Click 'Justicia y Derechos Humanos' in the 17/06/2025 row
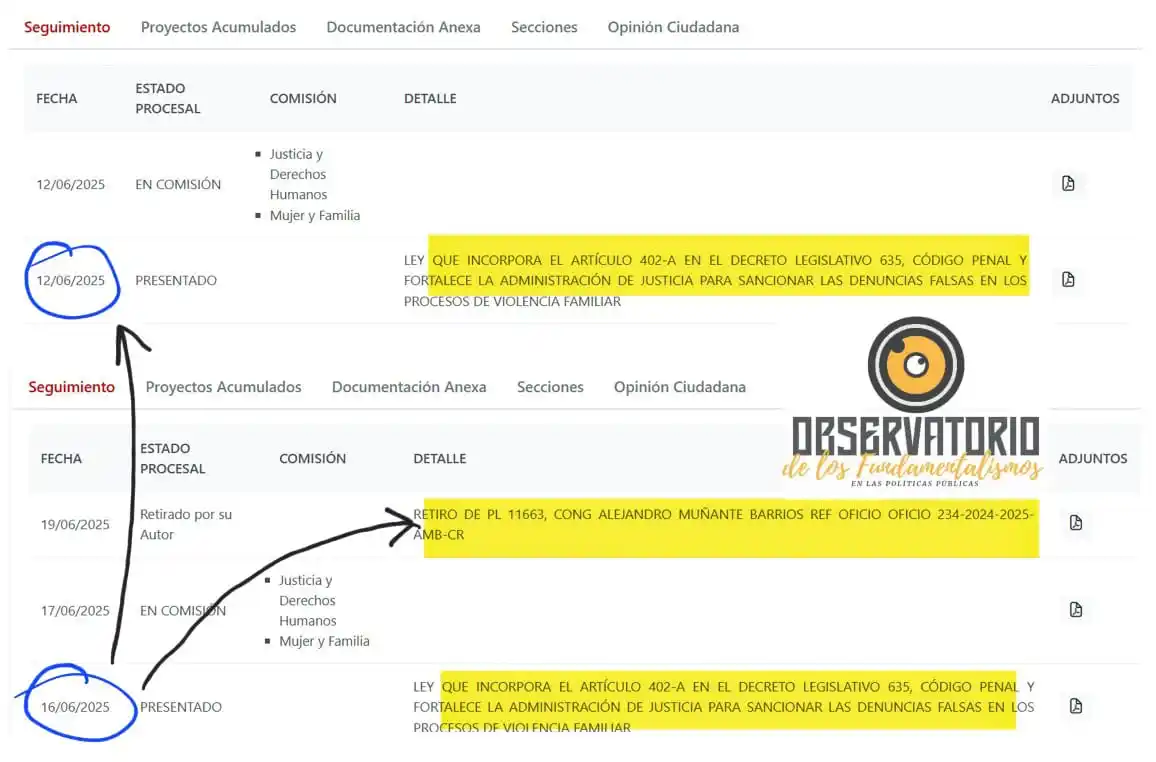The image size is (1156, 762). point(307,601)
